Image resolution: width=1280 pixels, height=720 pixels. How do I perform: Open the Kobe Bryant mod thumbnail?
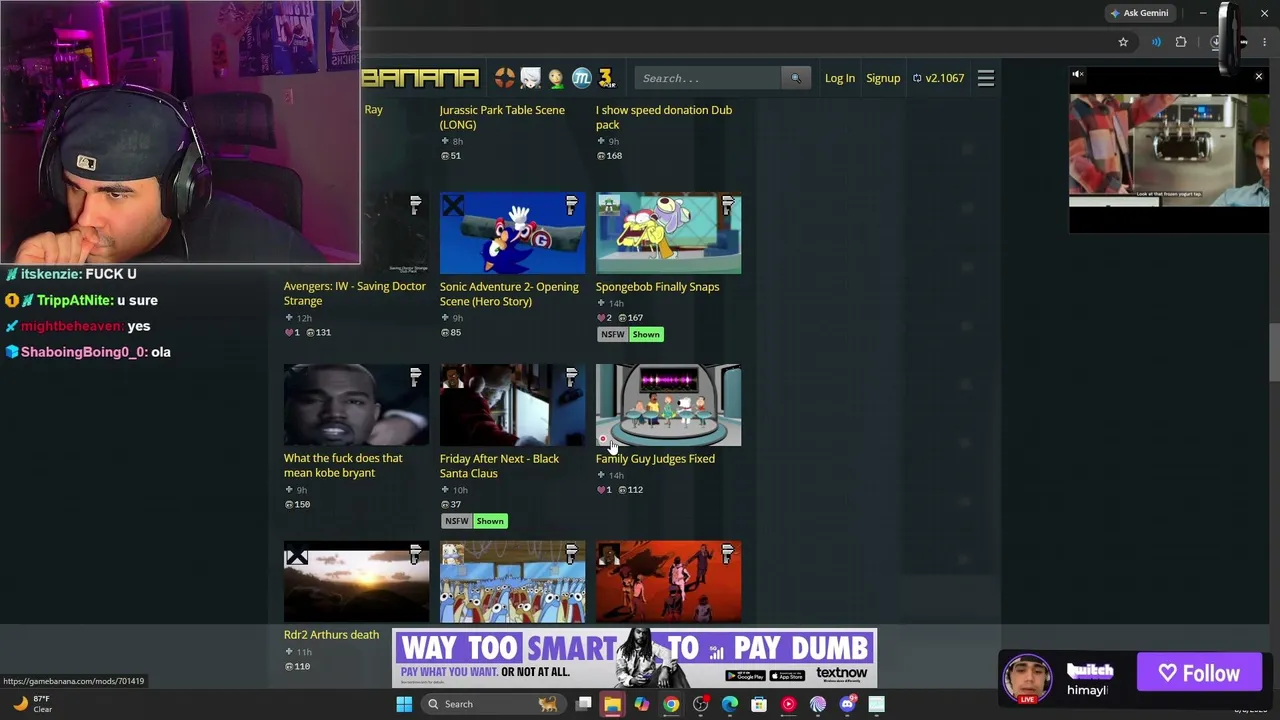point(357,405)
